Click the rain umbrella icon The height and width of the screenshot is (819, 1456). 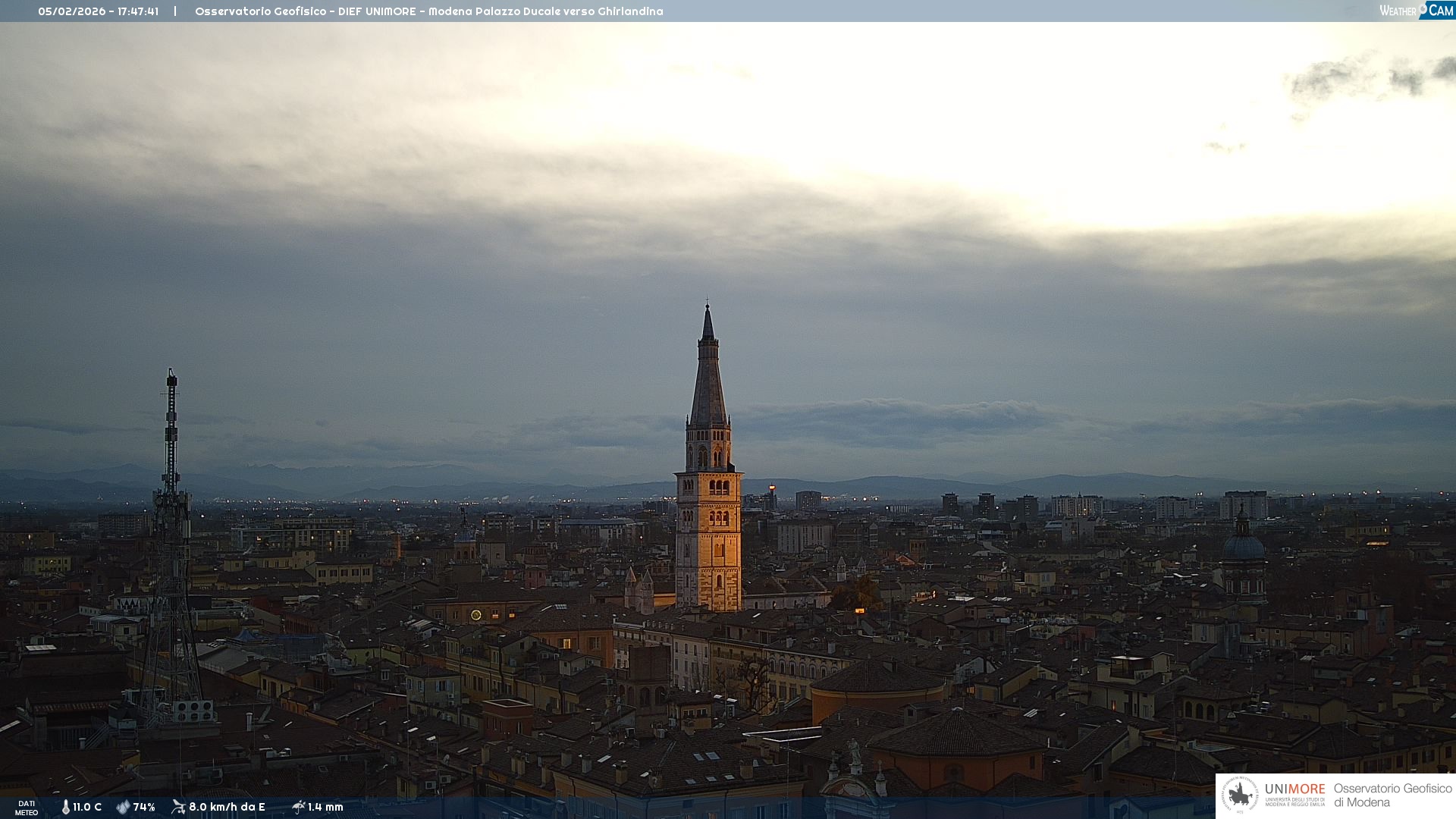point(299,807)
